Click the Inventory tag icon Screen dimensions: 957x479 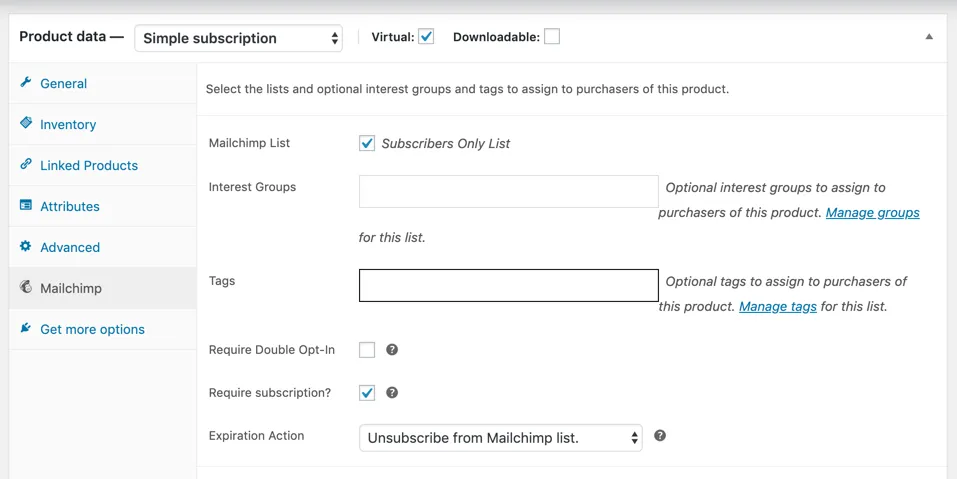tap(26, 123)
